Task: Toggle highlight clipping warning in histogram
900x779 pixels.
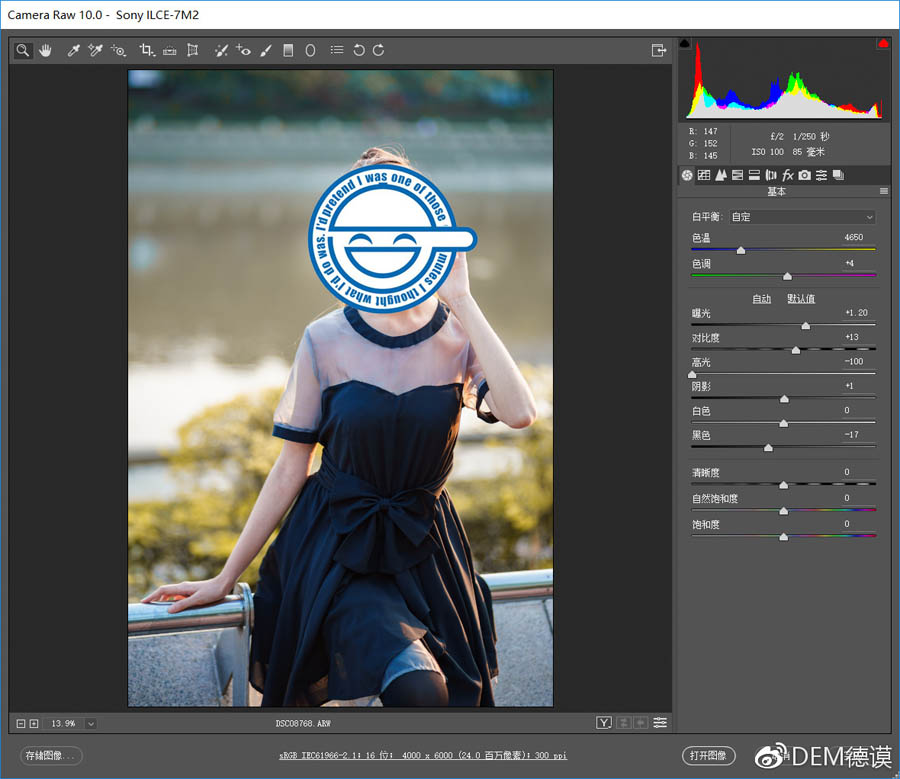Action: 883,44
